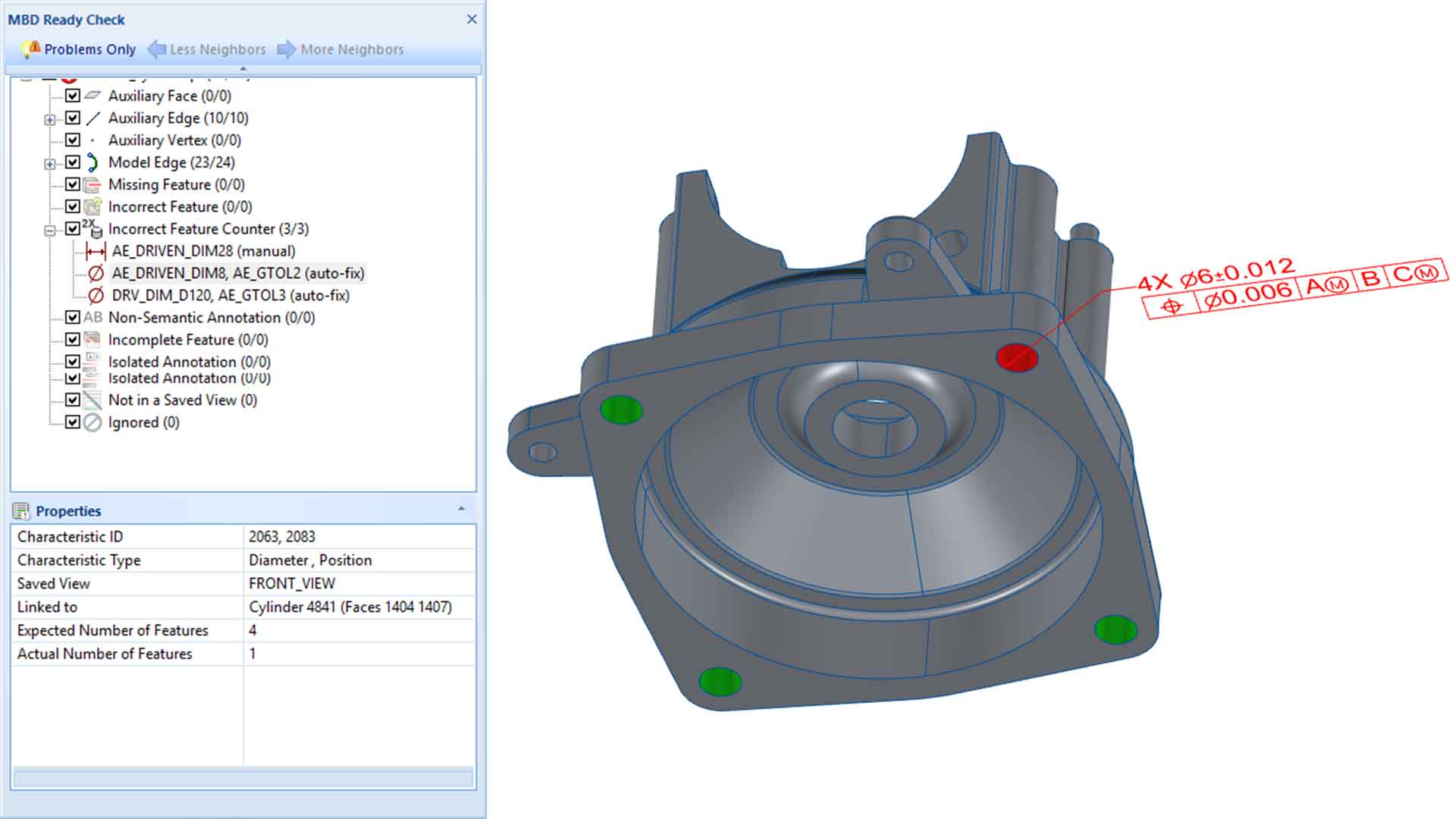This screenshot has width=1456, height=819.
Task: Click the Linked to Cylinder 4841 value
Action: click(x=350, y=607)
